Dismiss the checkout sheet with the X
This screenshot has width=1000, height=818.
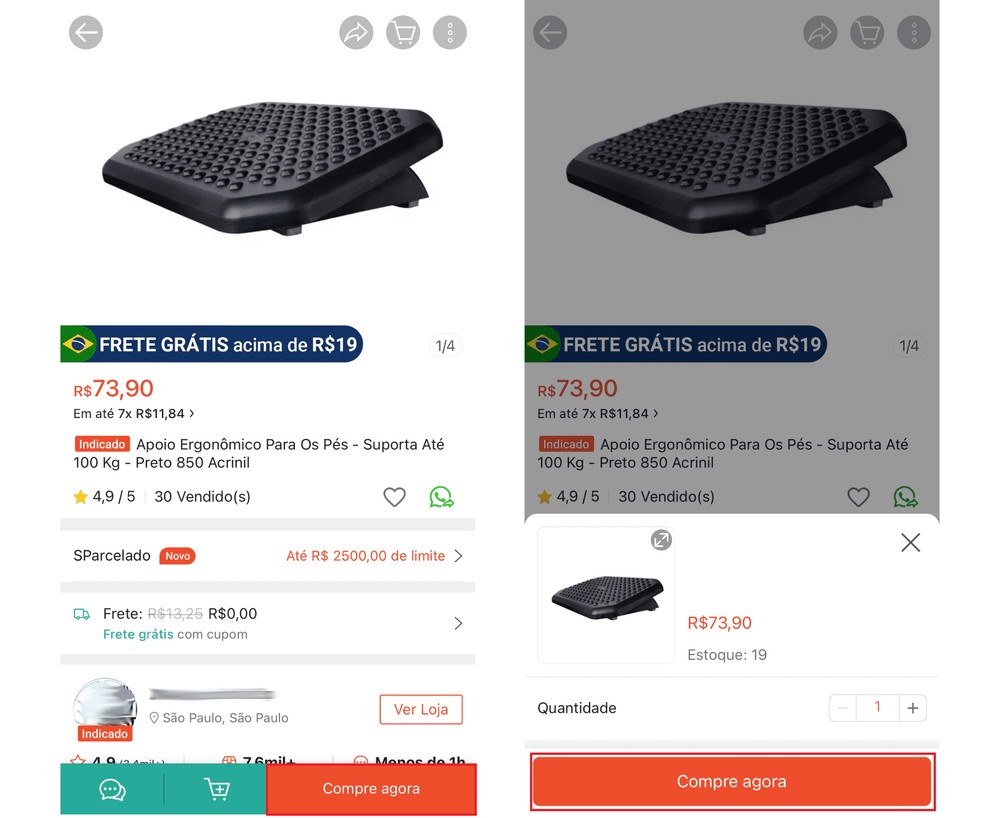click(x=910, y=542)
